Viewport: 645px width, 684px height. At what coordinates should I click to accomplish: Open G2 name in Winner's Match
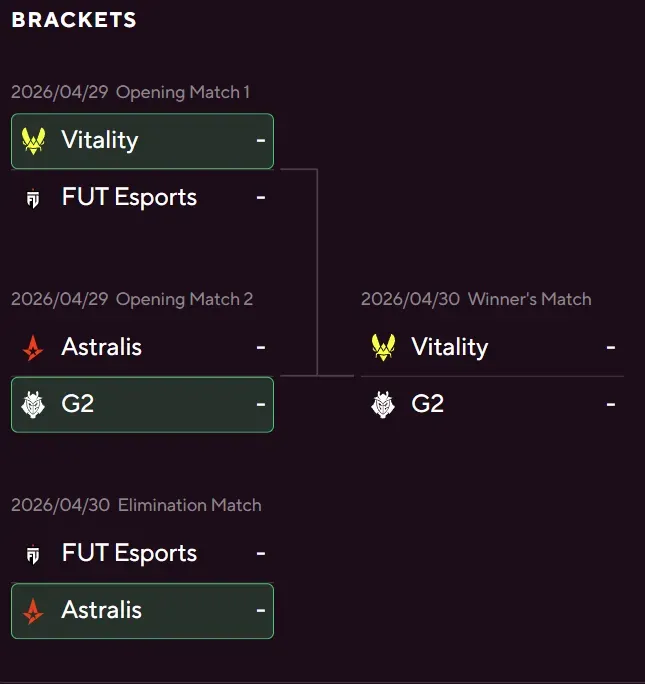428,404
